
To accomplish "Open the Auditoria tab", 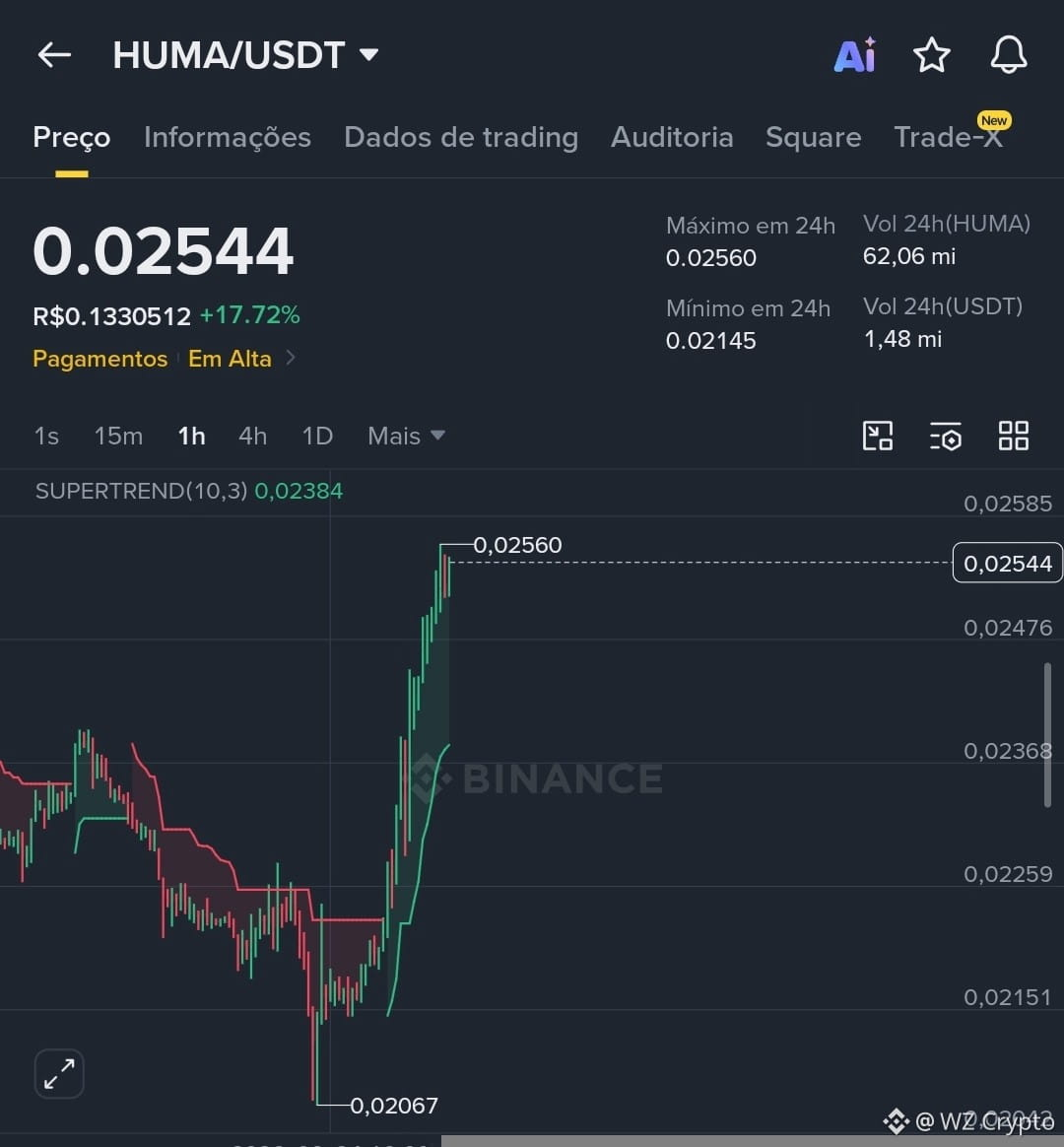I will 672,137.
